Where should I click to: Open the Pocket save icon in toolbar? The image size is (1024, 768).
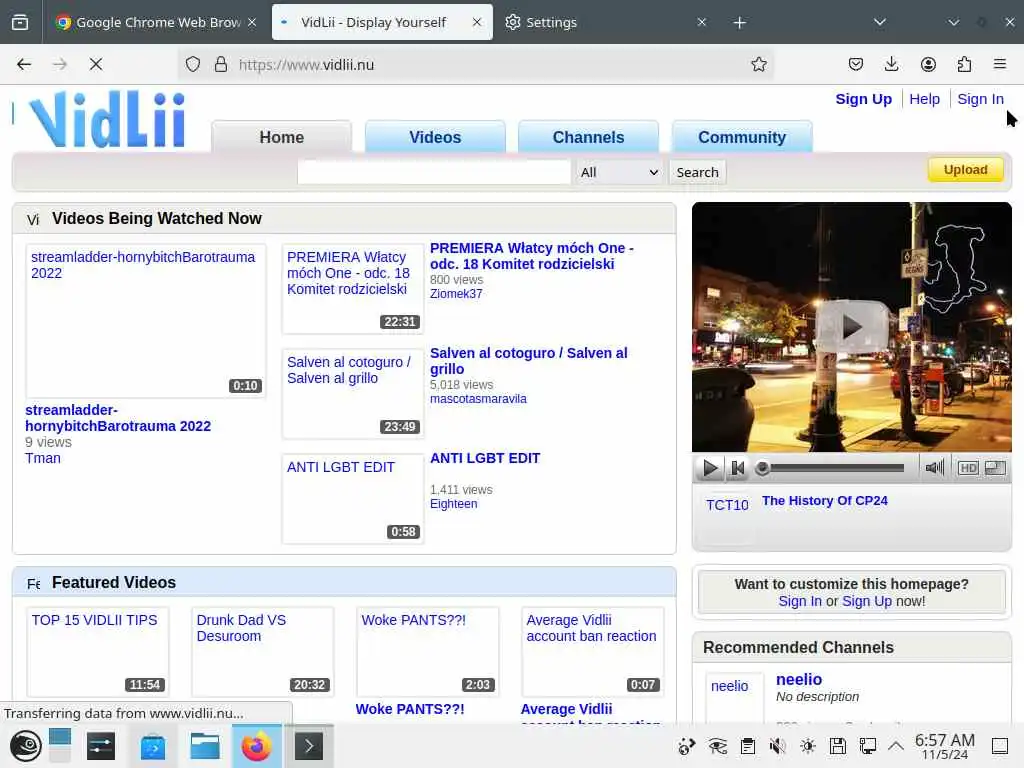coord(856,64)
